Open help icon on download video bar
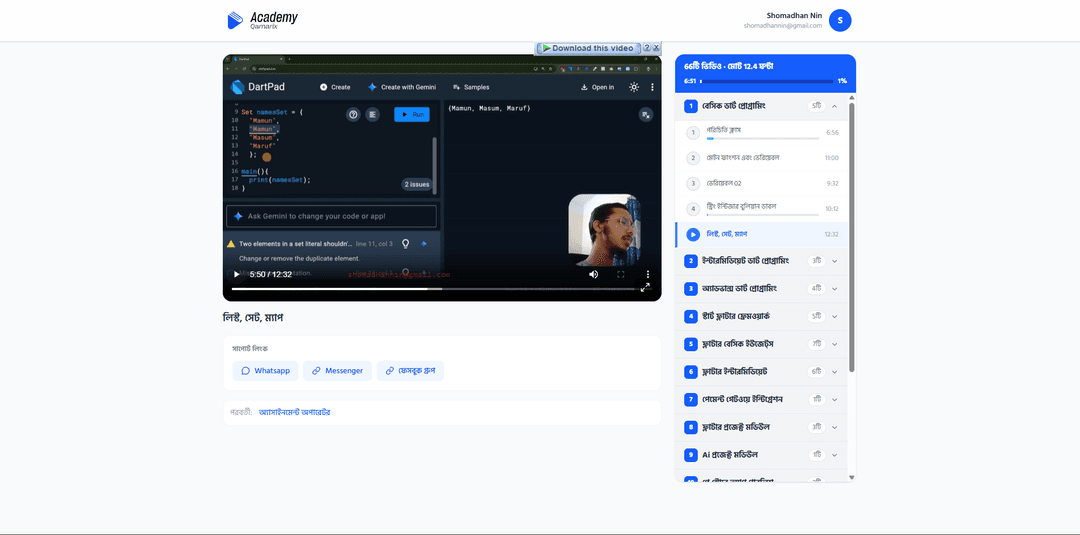 click(x=647, y=48)
